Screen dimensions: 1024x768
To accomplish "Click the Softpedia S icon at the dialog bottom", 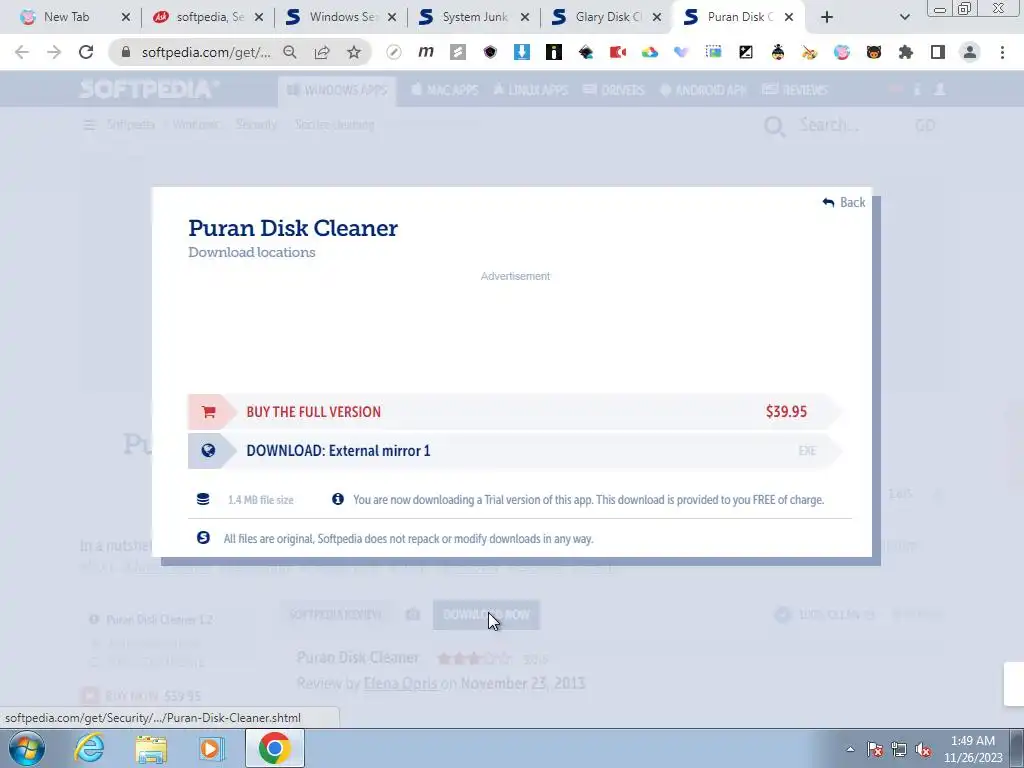I will (x=203, y=537).
